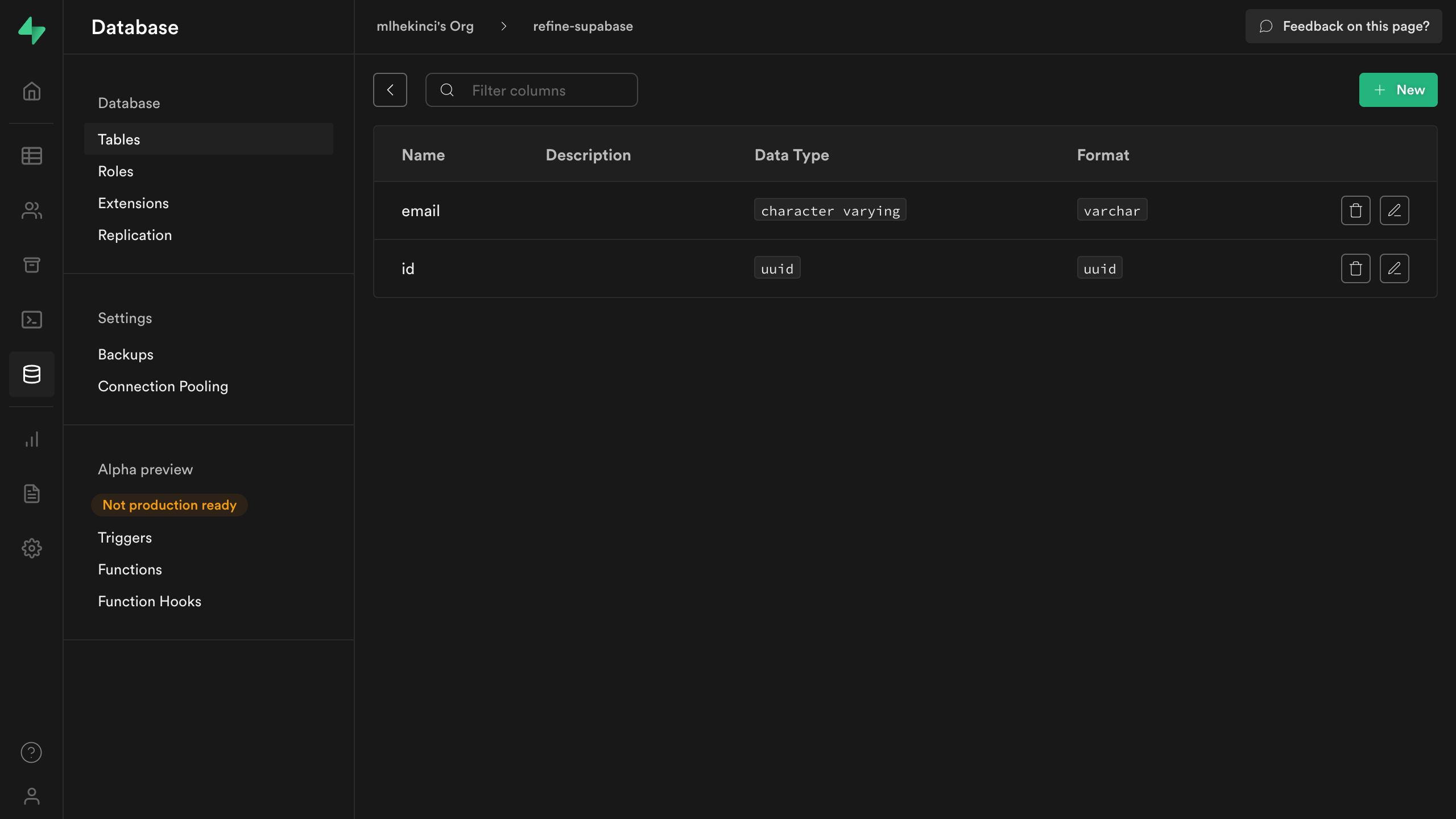Screen dimensions: 1456x819
Task: Select the Database cylinder icon
Action: point(31,374)
